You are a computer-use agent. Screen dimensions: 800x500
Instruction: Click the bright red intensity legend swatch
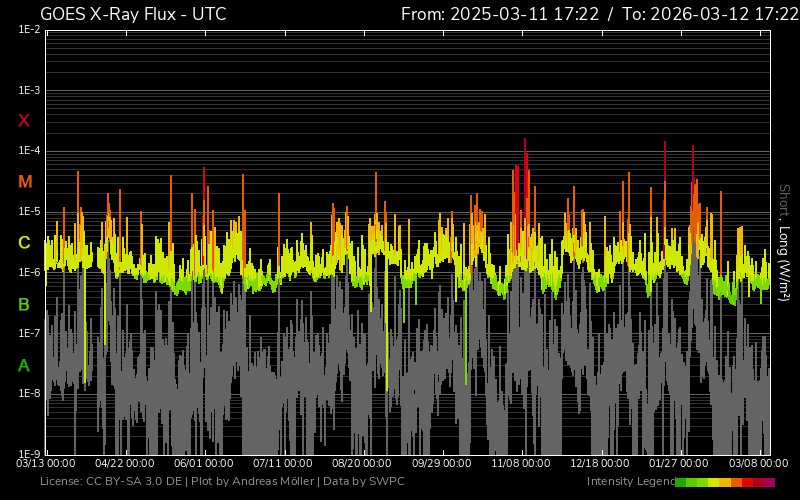(747, 483)
